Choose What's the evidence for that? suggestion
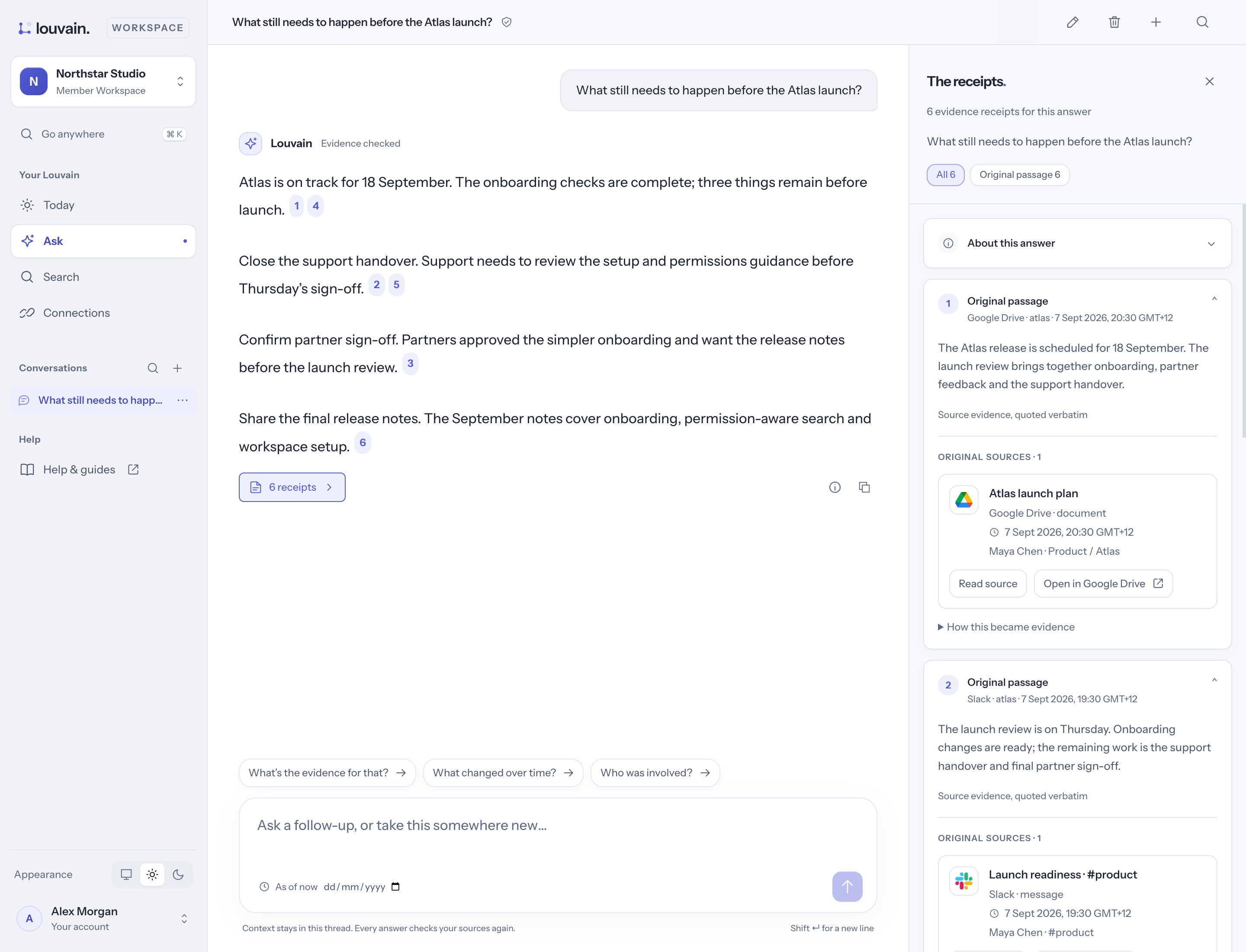1246x952 pixels. coord(328,773)
